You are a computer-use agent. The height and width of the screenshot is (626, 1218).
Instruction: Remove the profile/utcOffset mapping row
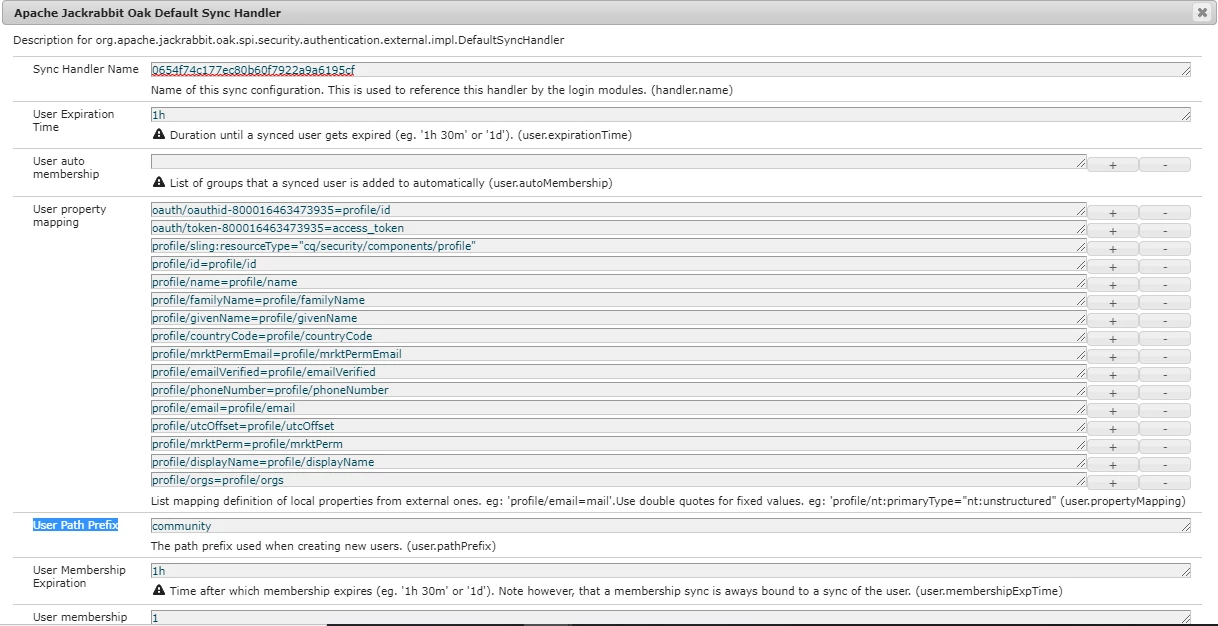pyautogui.click(x=1165, y=429)
